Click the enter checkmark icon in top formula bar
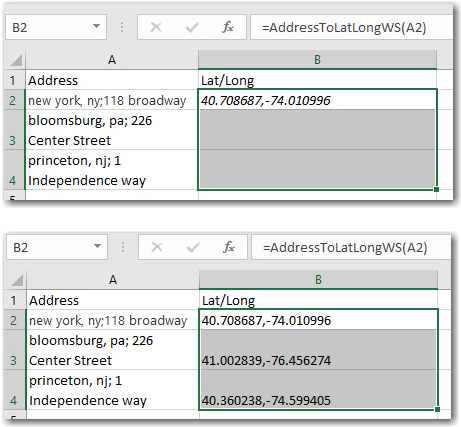This screenshot has height=427, width=461. point(192,27)
